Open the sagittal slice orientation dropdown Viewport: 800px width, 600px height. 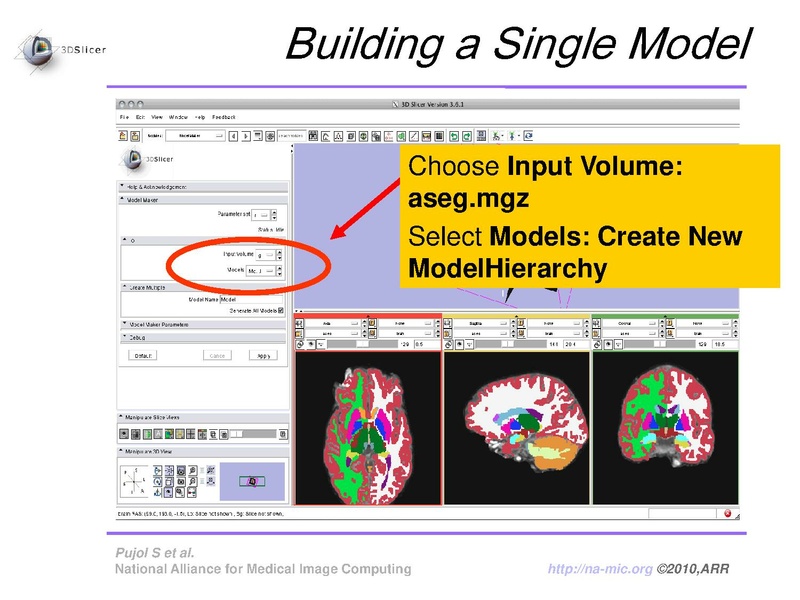point(481,323)
